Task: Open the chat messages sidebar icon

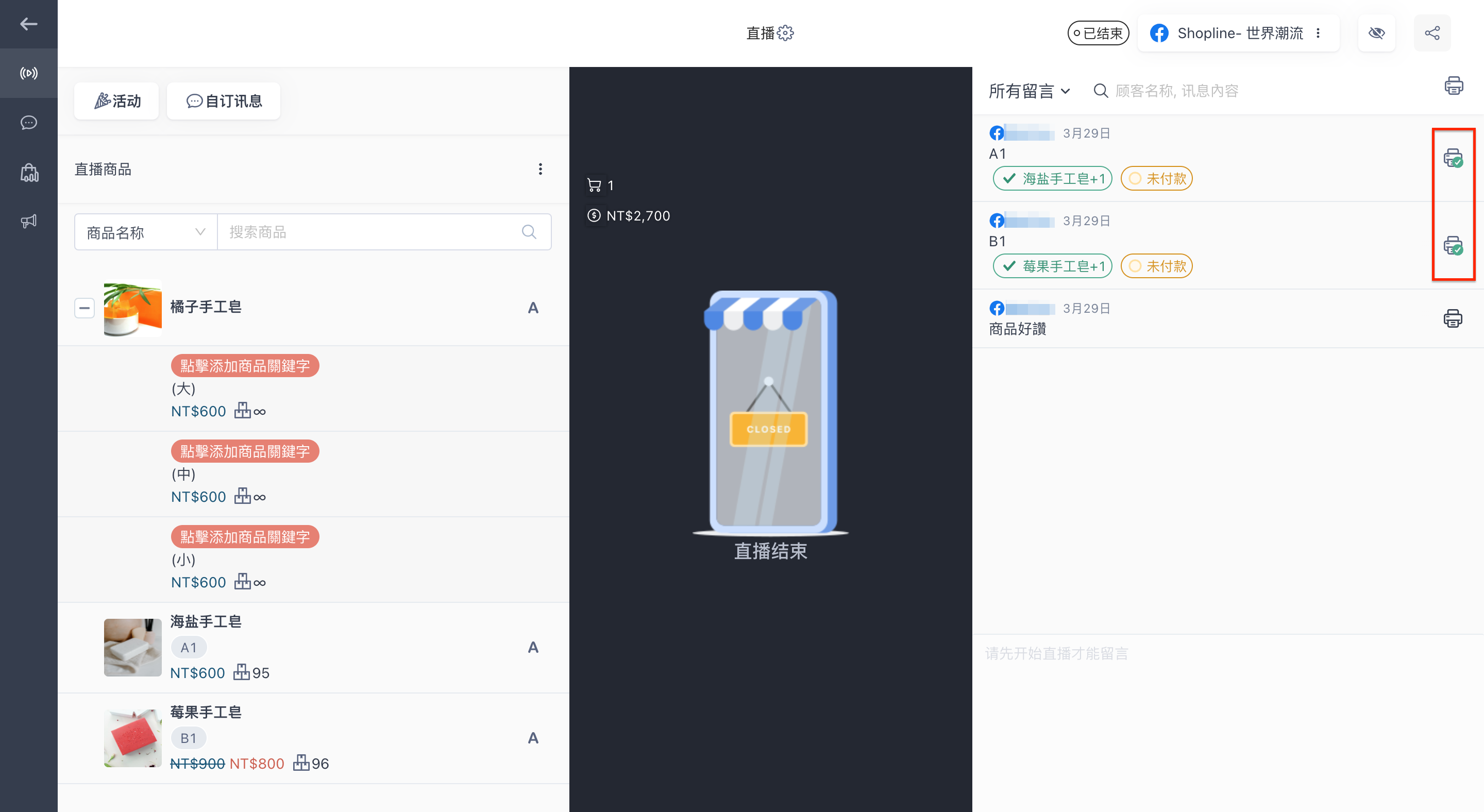Action: click(x=29, y=123)
